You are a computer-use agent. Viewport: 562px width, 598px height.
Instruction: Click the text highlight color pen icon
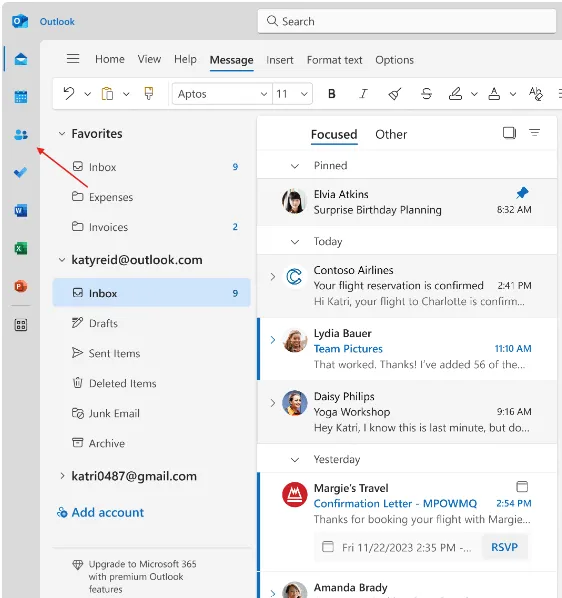click(x=455, y=93)
